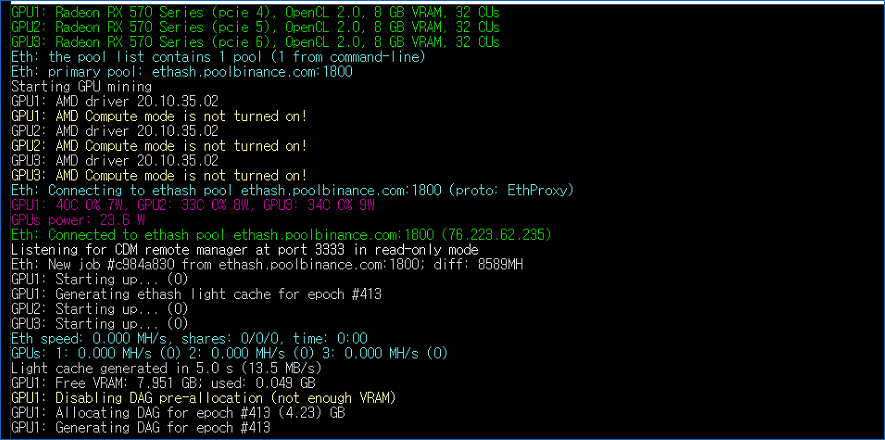Click the 'New job #c984a830' line

coord(267,264)
